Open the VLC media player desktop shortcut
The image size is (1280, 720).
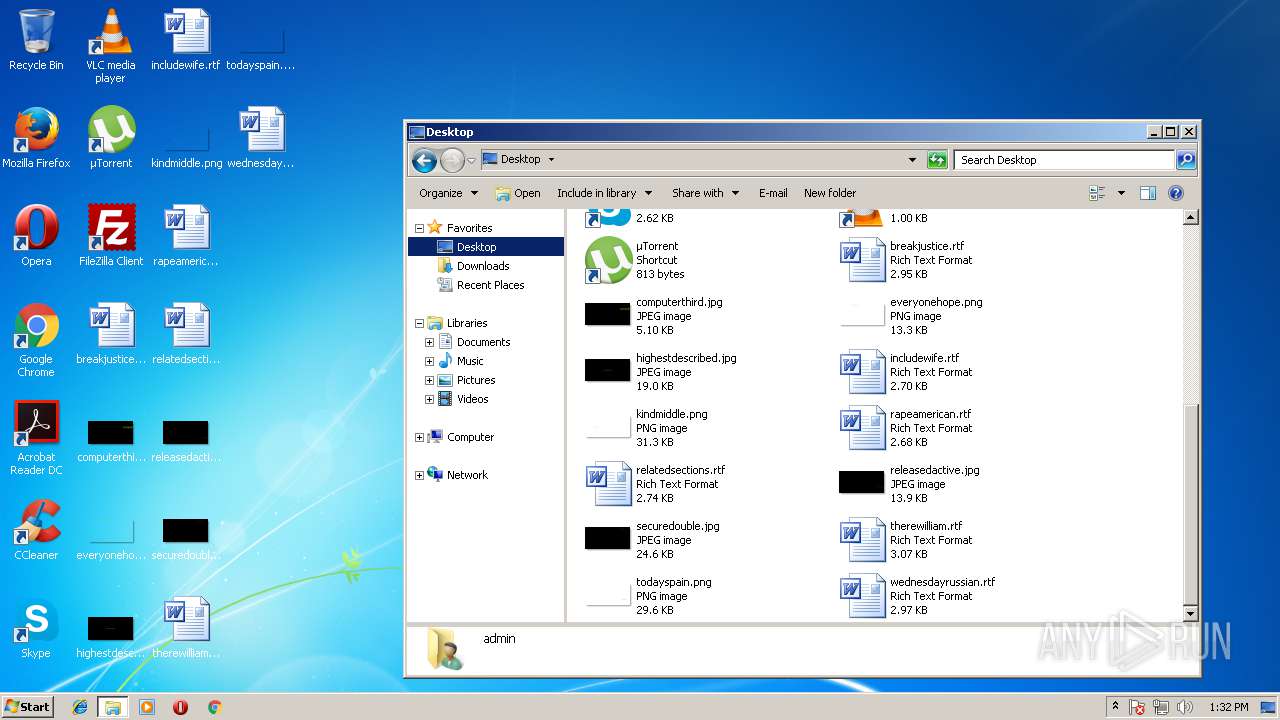[111, 45]
